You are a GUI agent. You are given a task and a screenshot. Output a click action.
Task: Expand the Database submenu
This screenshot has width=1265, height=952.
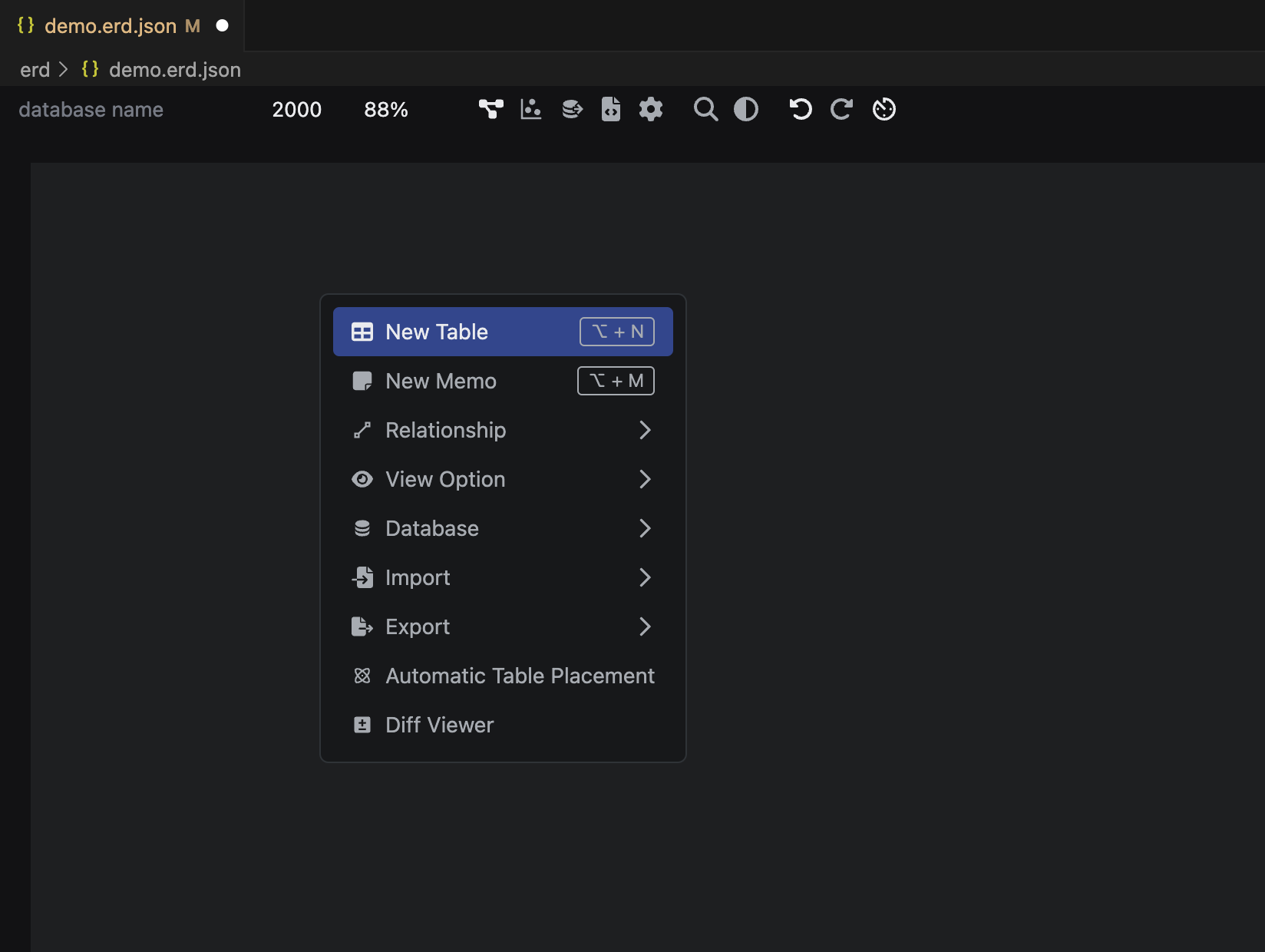[503, 528]
